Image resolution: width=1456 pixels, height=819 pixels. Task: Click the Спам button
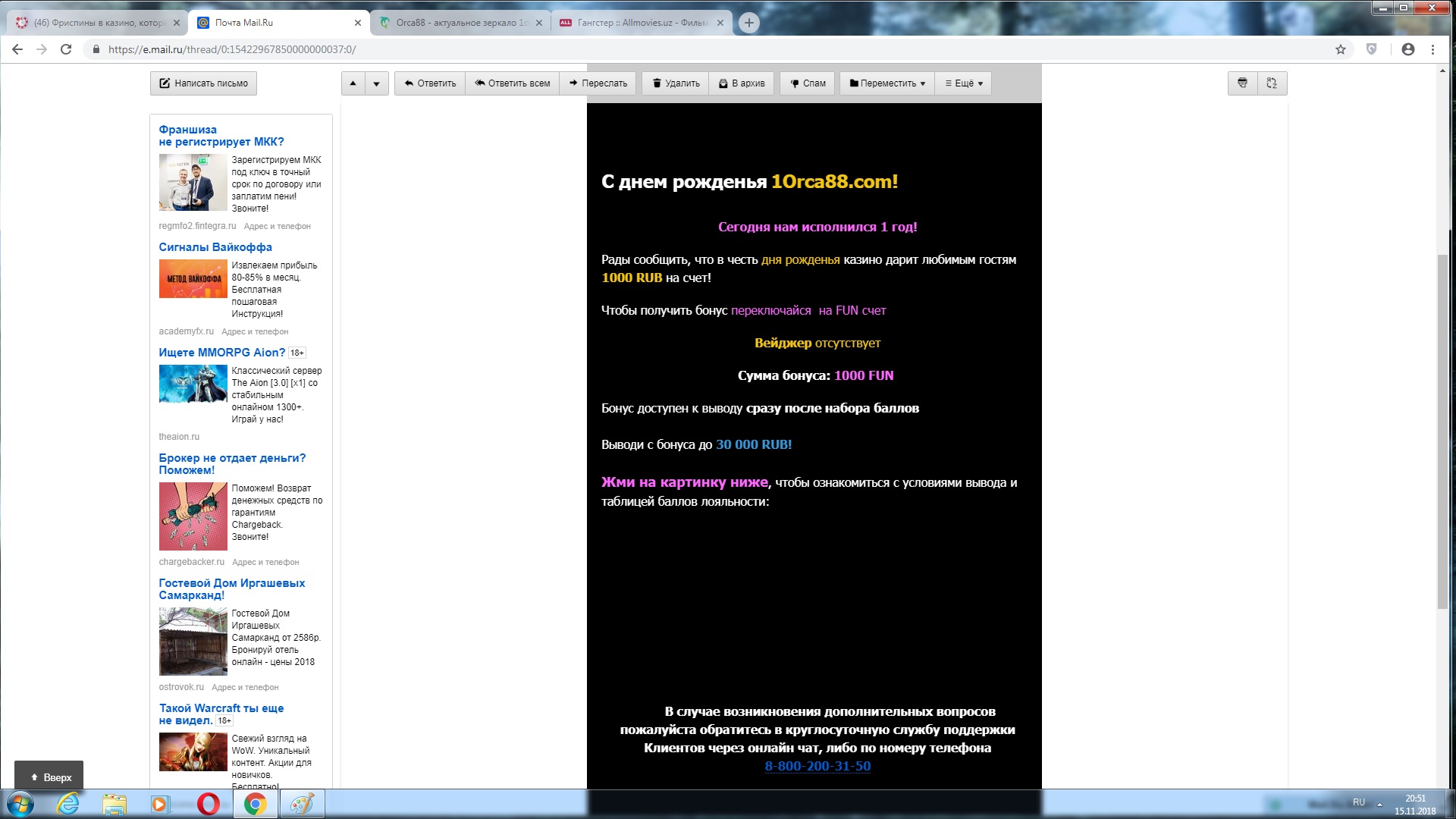[x=808, y=83]
